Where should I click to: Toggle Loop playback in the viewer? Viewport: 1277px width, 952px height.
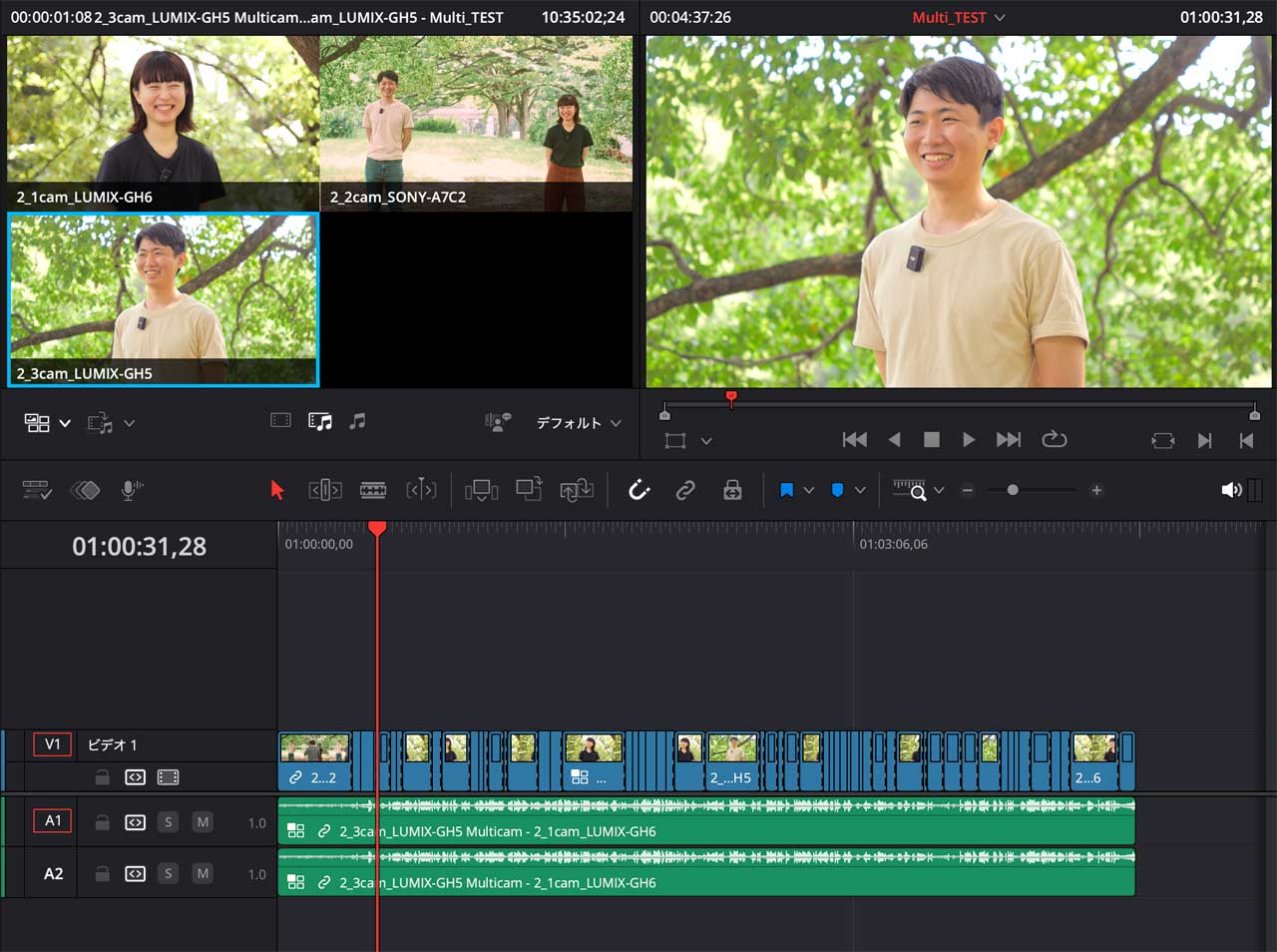[x=1055, y=440]
